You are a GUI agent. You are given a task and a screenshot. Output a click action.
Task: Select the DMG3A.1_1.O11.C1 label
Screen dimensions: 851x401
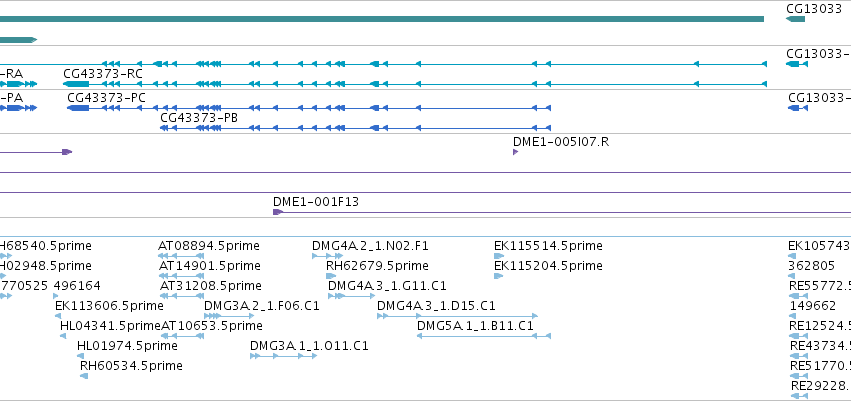click(x=309, y=346)
